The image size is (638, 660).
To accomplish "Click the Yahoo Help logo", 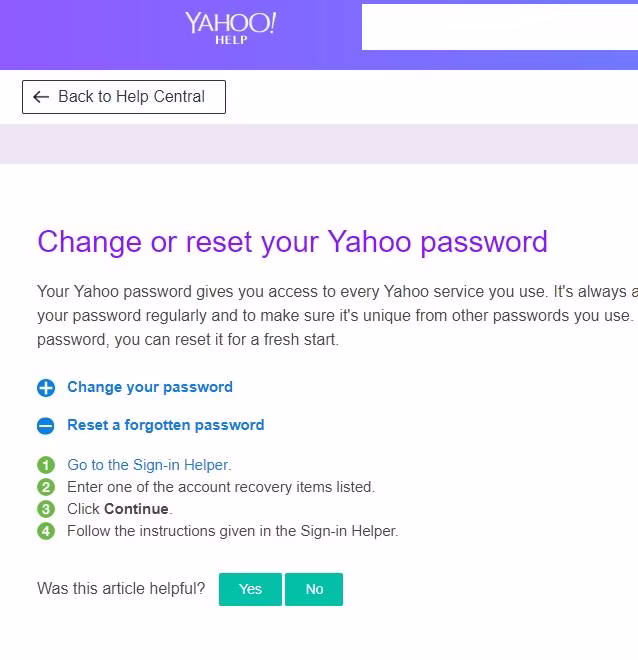I will tap(230, 27).
